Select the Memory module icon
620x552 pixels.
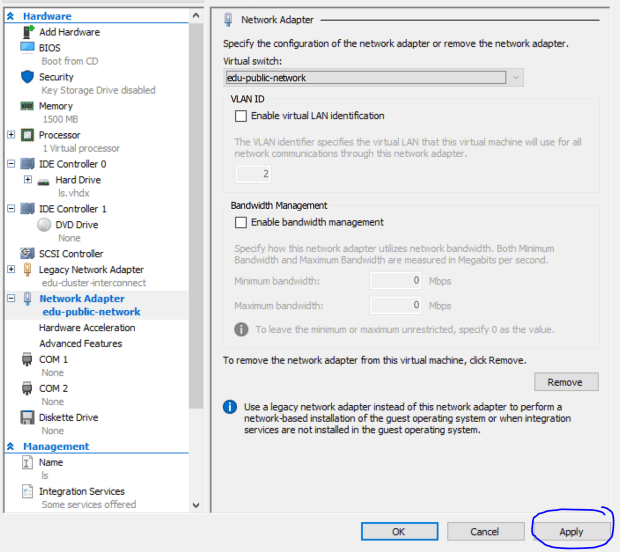[27, 106]
